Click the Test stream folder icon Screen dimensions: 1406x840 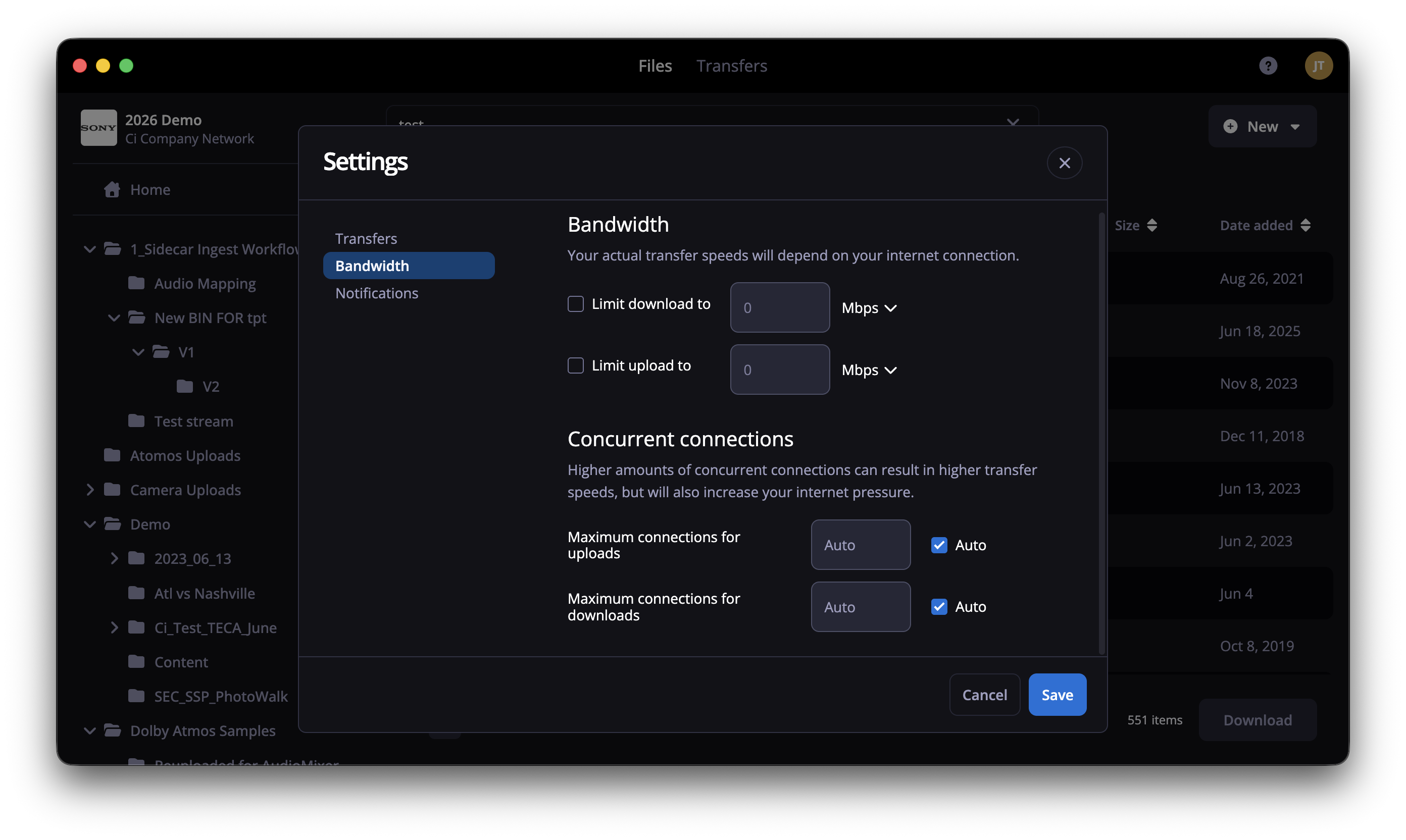point(136,421)
